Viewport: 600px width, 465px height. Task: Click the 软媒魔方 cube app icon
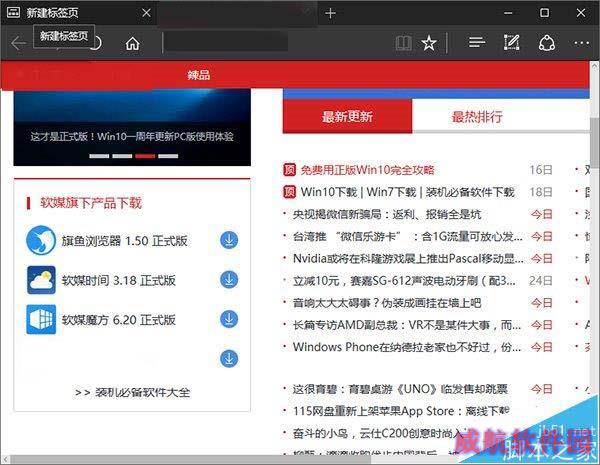(x=41, y=319)
